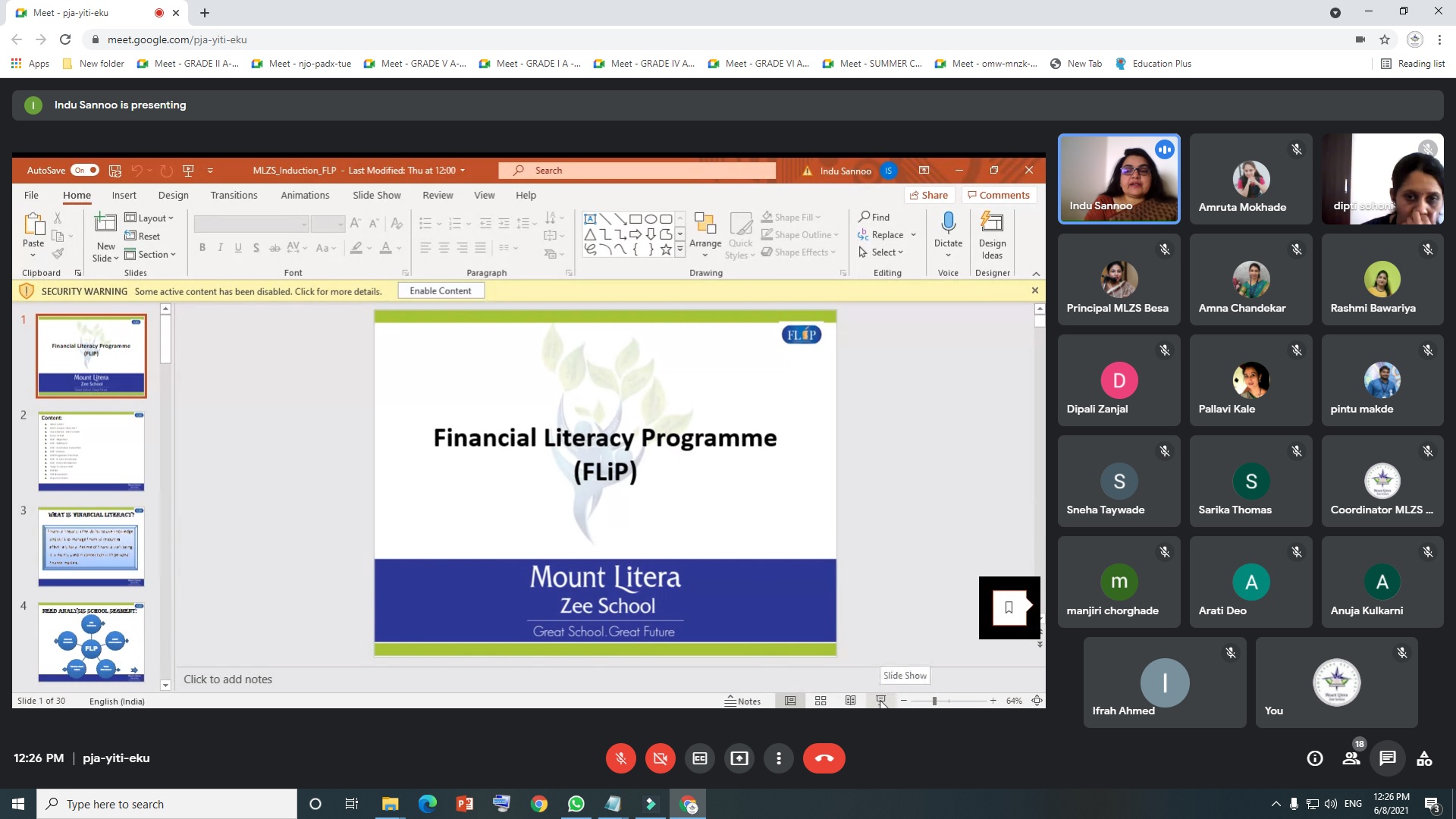Pick the font color swatch
The height and width of the screenshot is (819, 1456).
click(385, 247)
